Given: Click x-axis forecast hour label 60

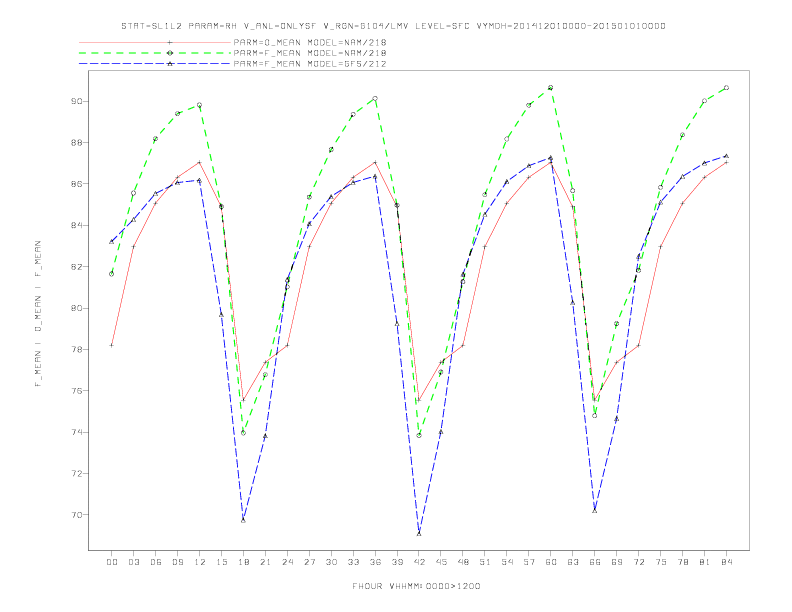Looking at the screenshot, I should tap(551, 562).
